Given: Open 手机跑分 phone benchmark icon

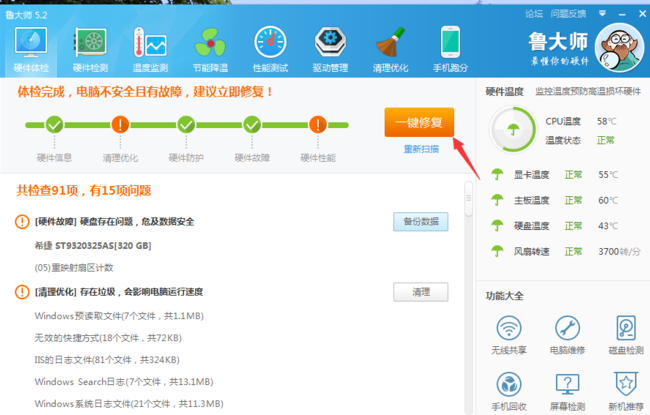Looking at the screenshot, I should click(450, 48).
